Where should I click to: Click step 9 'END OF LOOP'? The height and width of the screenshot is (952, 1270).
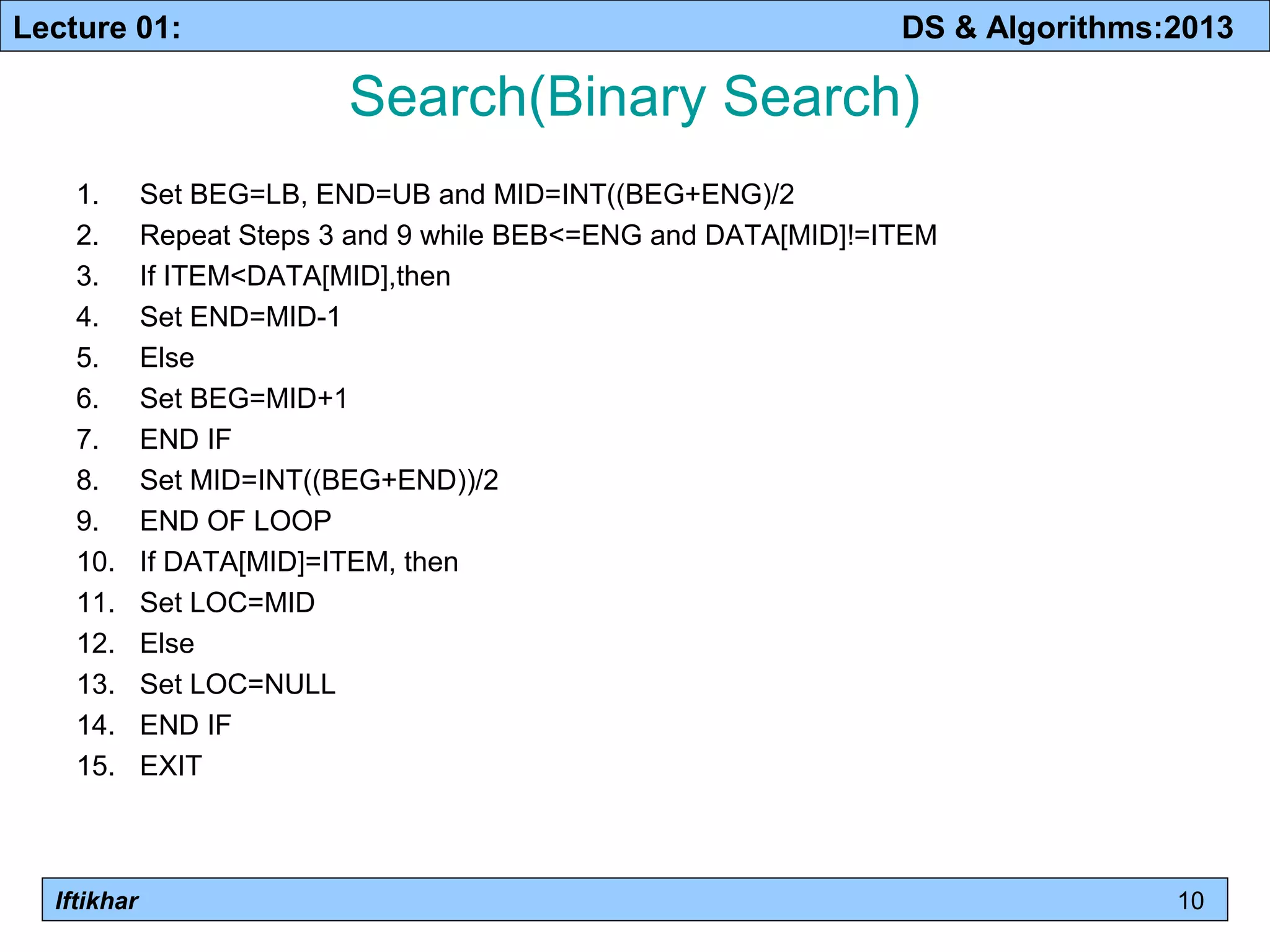click(x=236, y=521)
